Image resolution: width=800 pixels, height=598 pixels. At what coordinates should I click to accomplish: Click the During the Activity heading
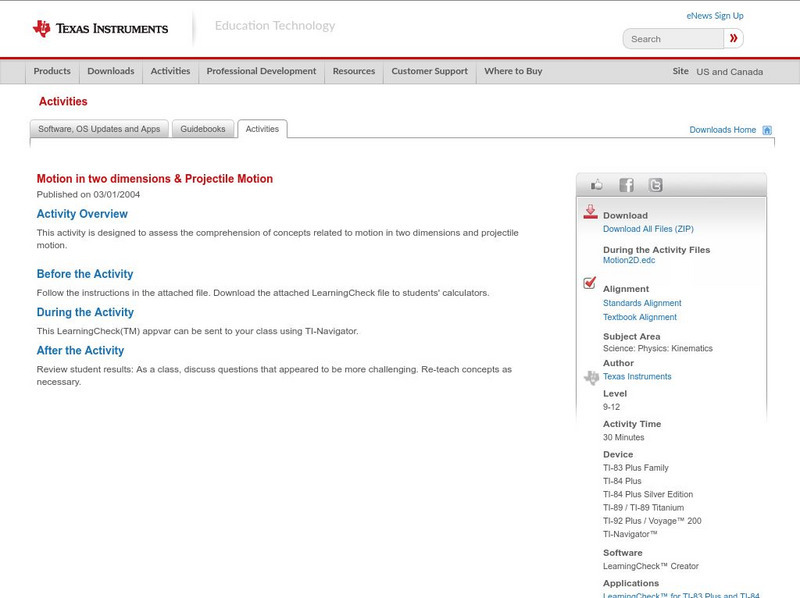coord(85,312)
